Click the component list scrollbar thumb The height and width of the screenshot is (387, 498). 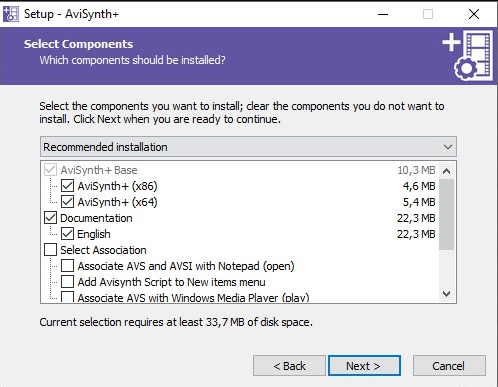[447, 214]
